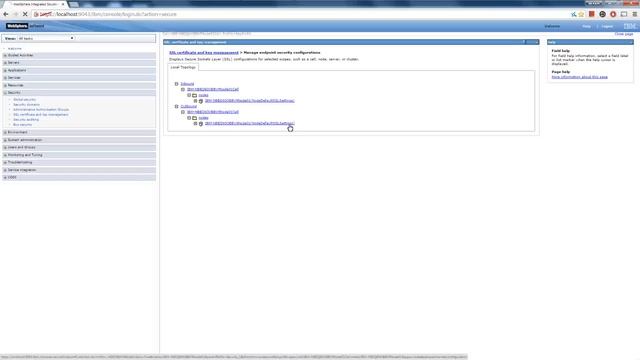This screenshot has width=640, height=360.
Task: Open the NodeDefaultSSLSettings link under Outbound
Action: tap(249, 123)
